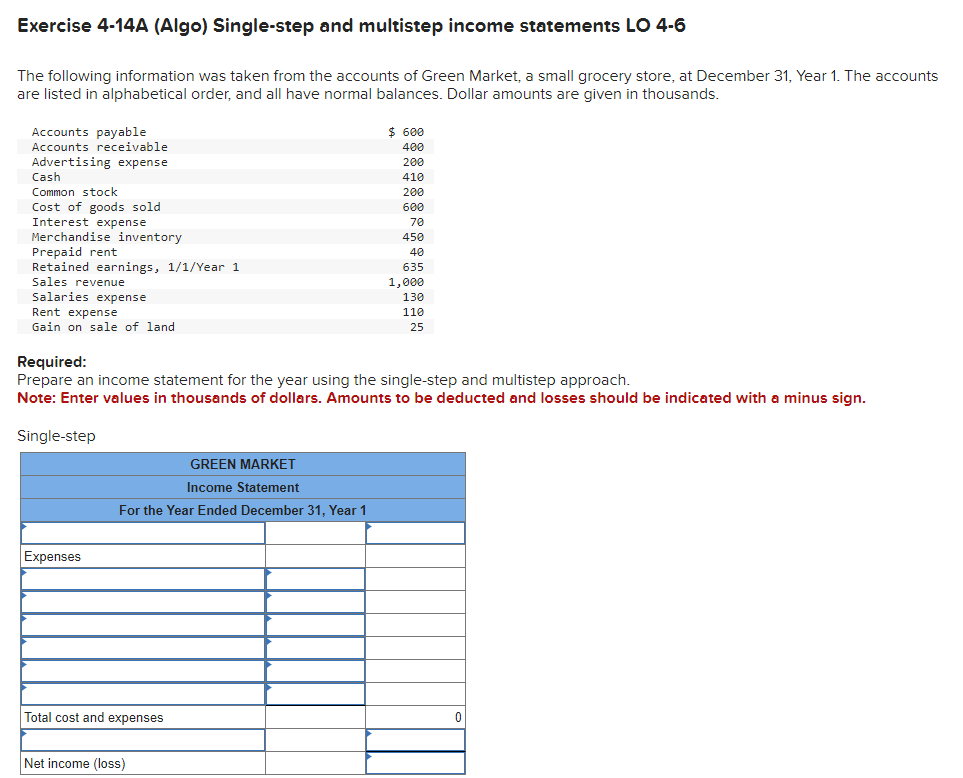
Task: Click the Net income (loss) amount cell
Action: (x=414, y=763)
